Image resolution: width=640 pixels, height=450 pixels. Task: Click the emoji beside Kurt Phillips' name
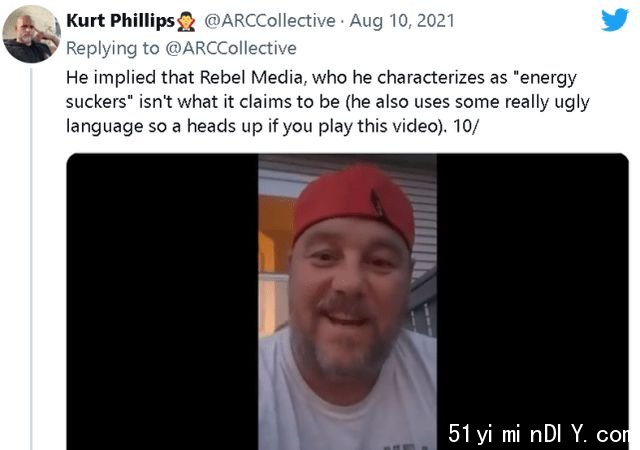click(x=186, y=21)
